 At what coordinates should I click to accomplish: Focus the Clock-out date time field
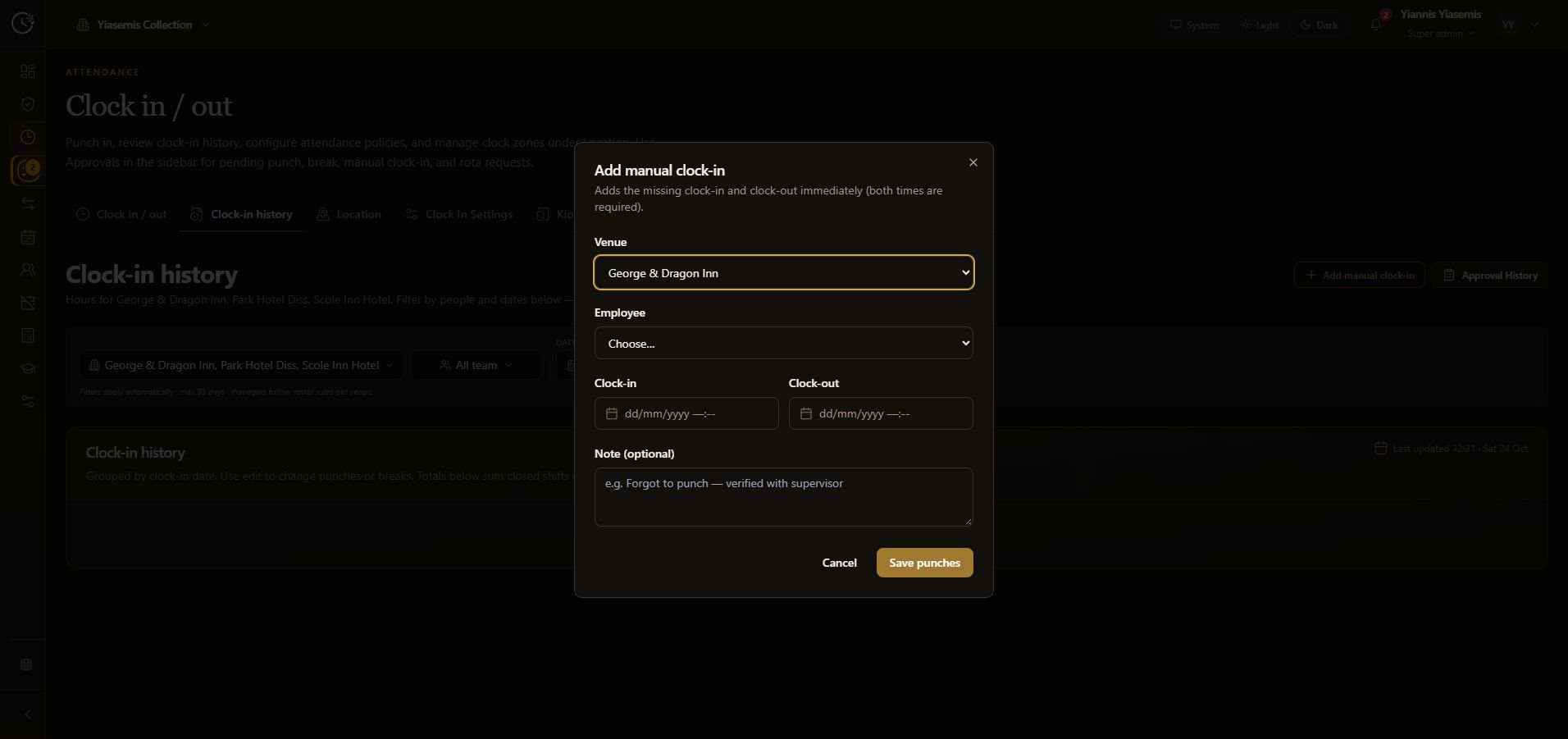(x=881, y=413)
